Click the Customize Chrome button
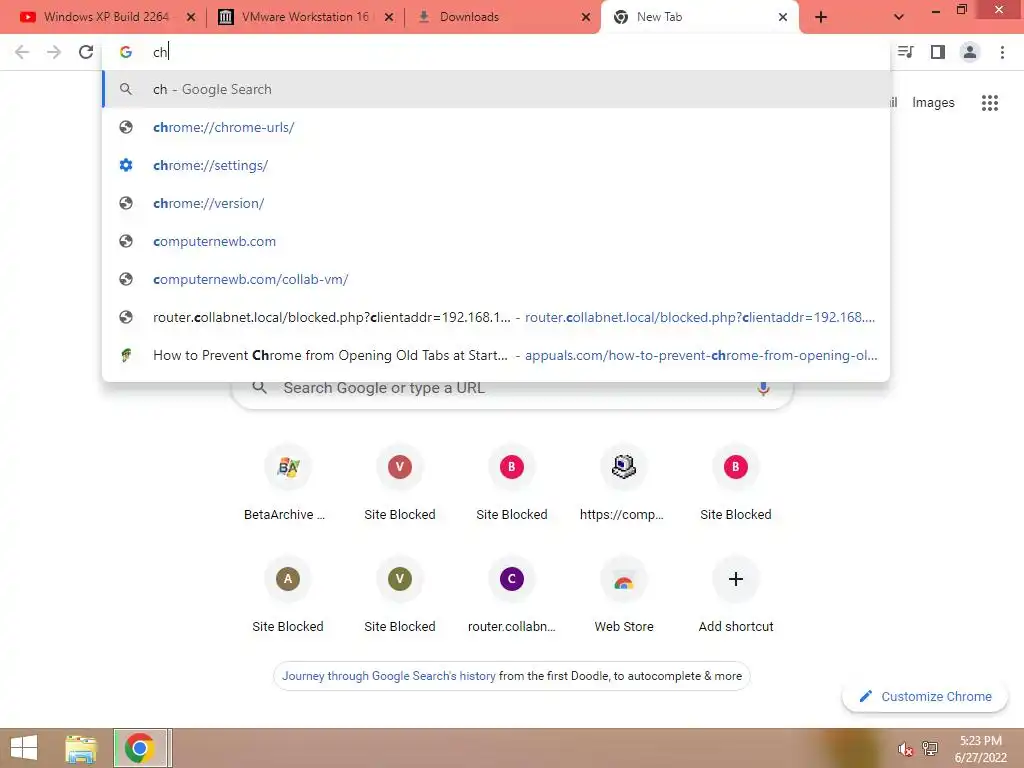This screenshot has height=768, width=1024. pyautogui.click(x=925, y=697)
